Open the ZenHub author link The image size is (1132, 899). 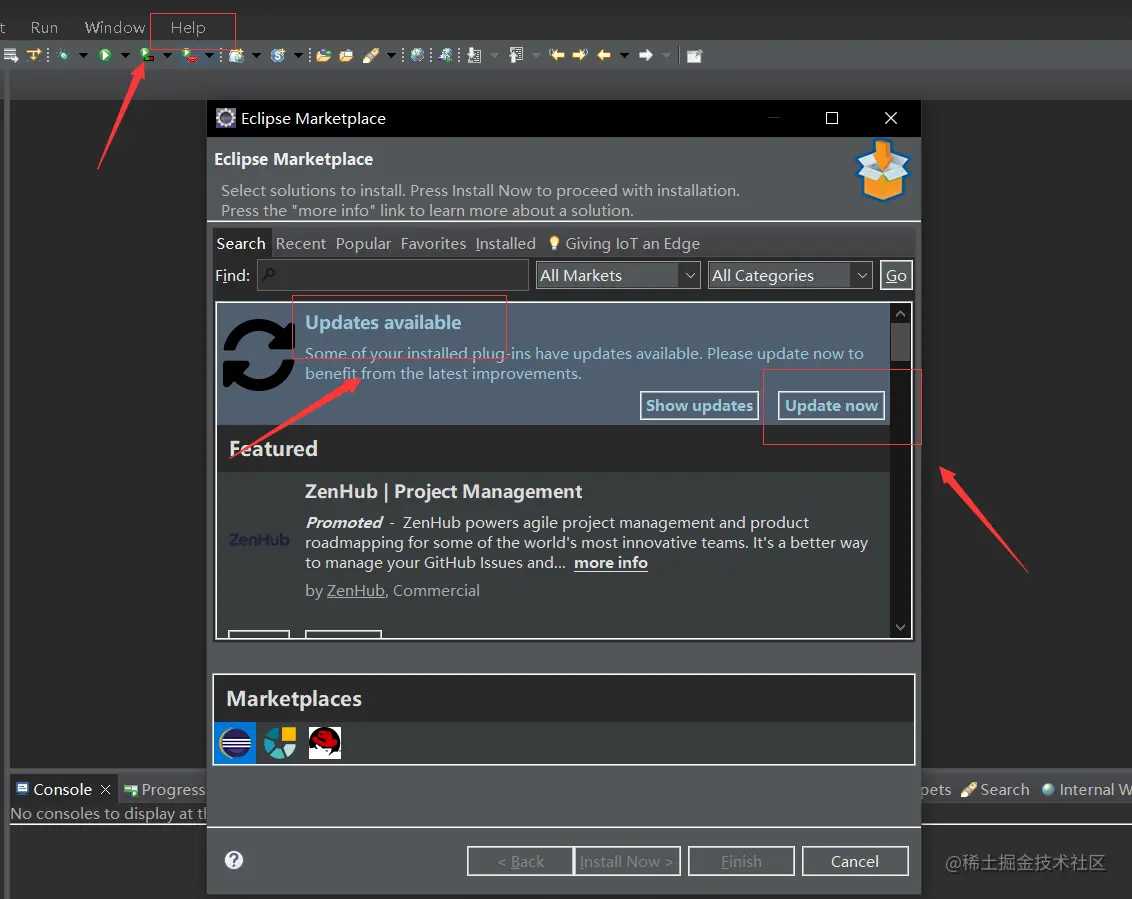(x=356, y=591)
